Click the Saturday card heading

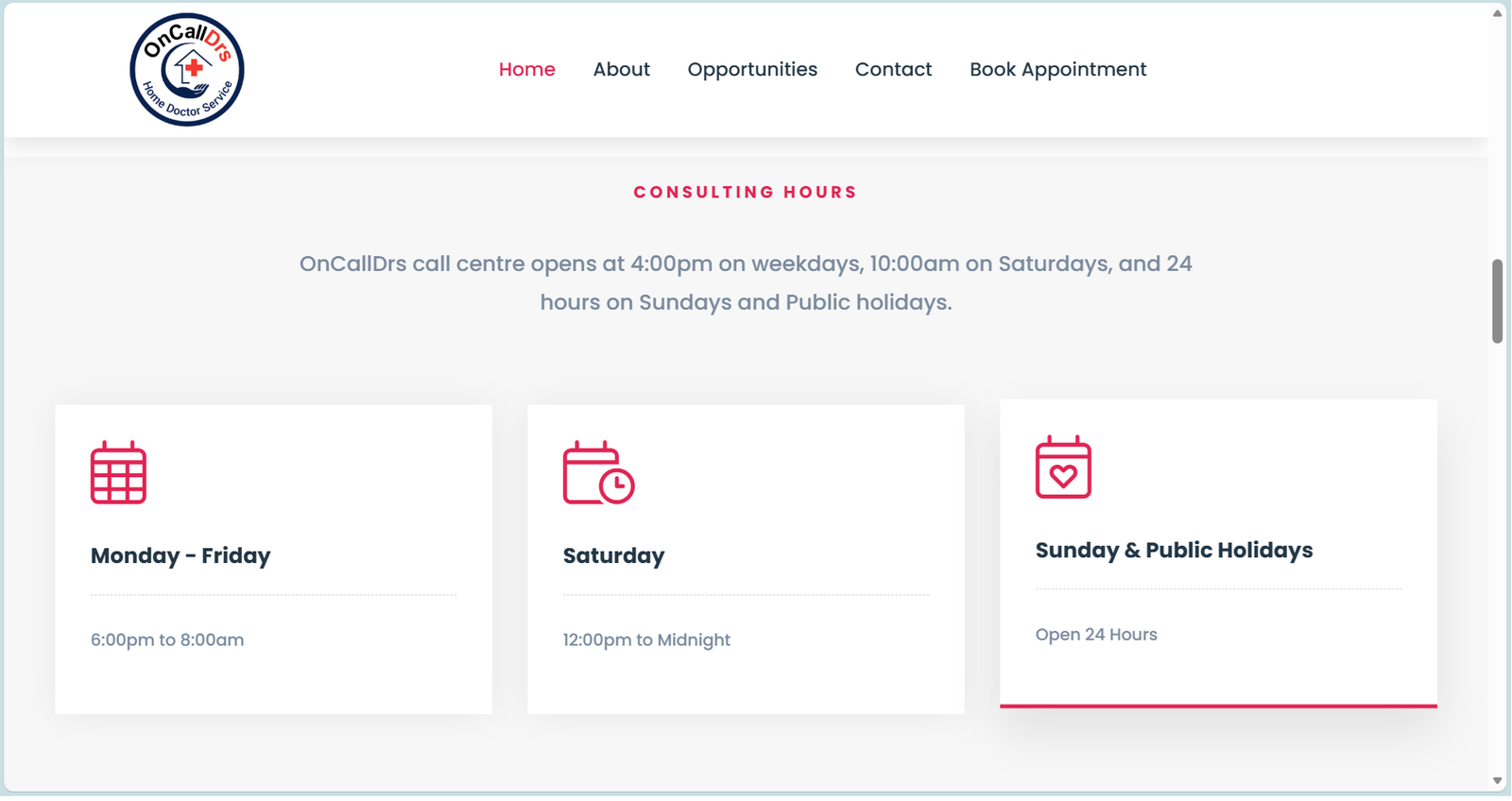[613, 555]
